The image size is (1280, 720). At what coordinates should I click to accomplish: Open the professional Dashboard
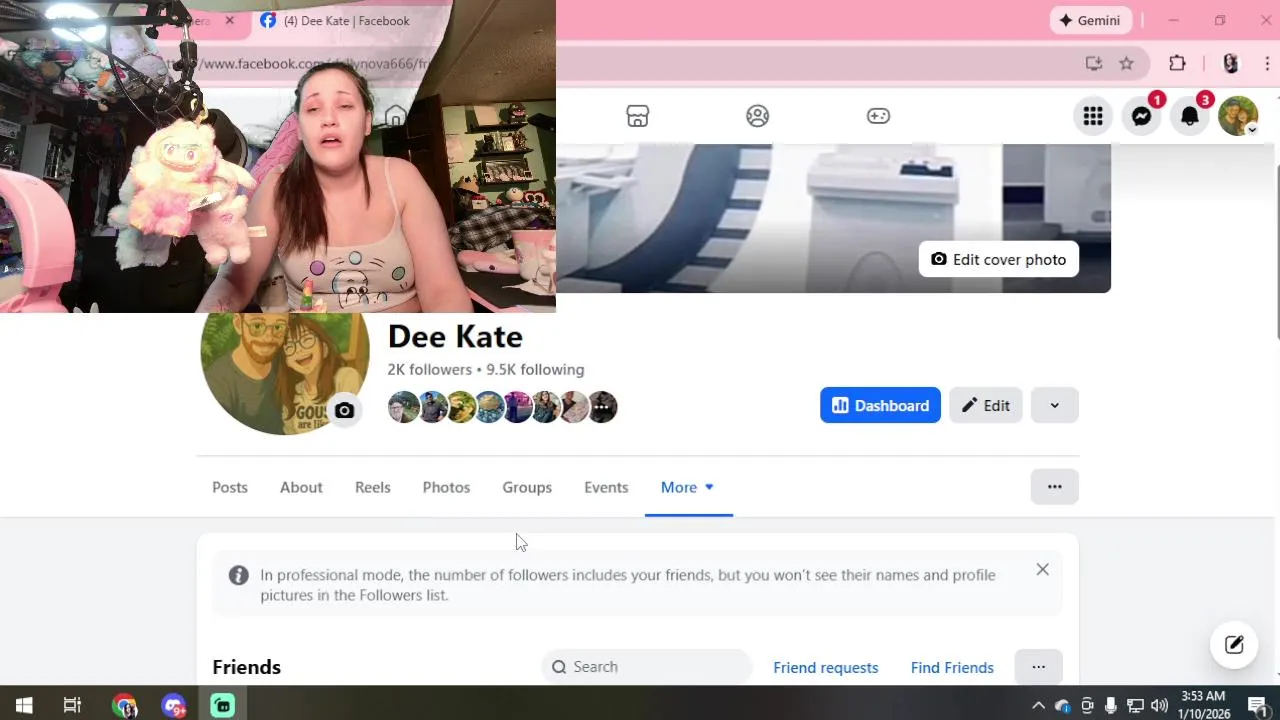click(880, 405)
